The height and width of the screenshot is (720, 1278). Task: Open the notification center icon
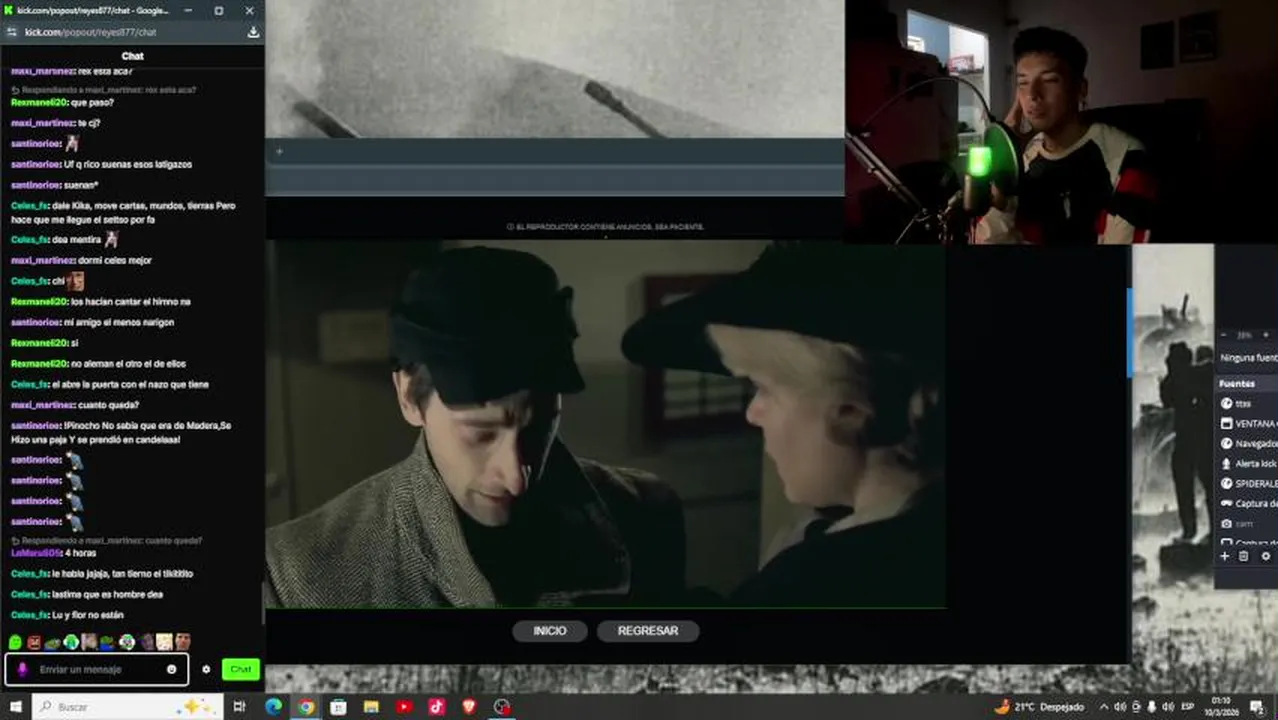[1259, 707]
